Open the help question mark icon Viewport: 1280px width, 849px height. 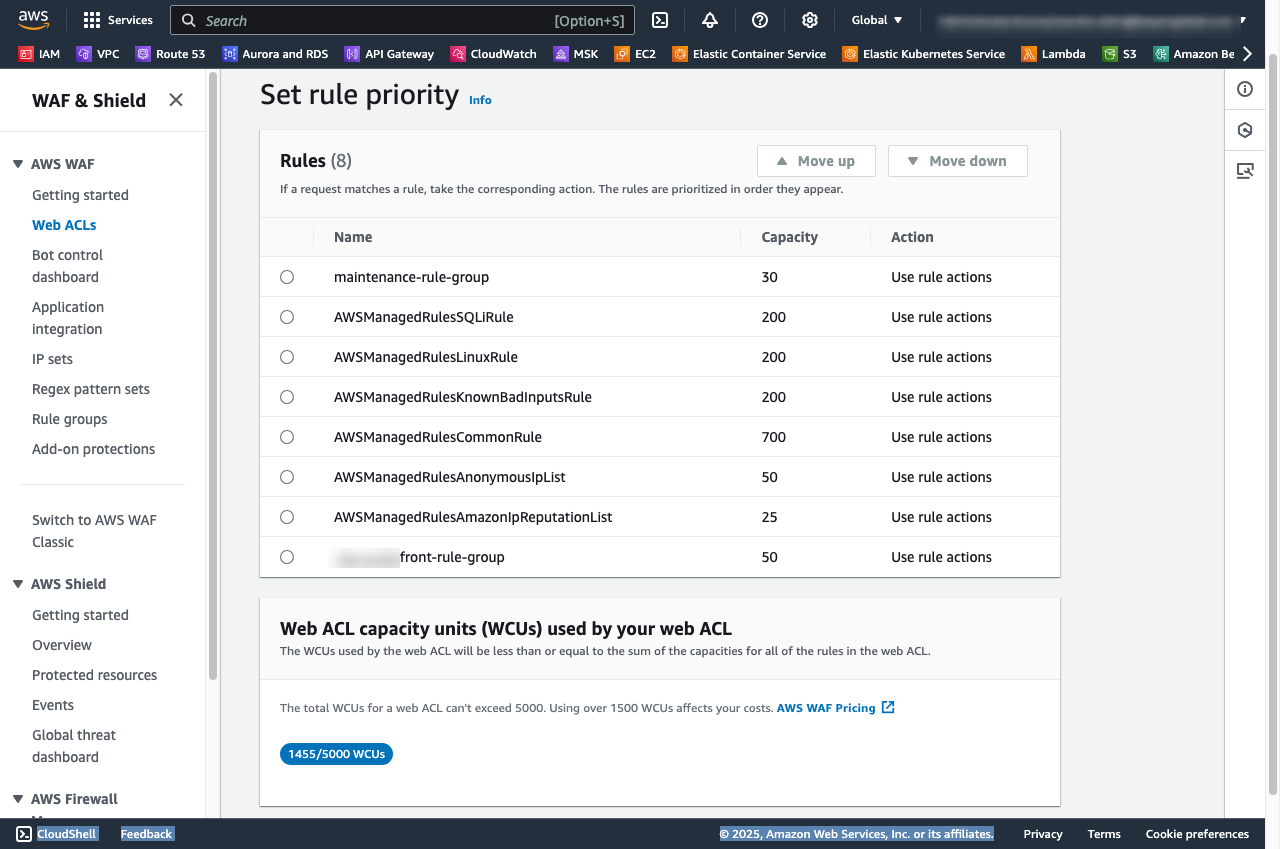[760, 20]
